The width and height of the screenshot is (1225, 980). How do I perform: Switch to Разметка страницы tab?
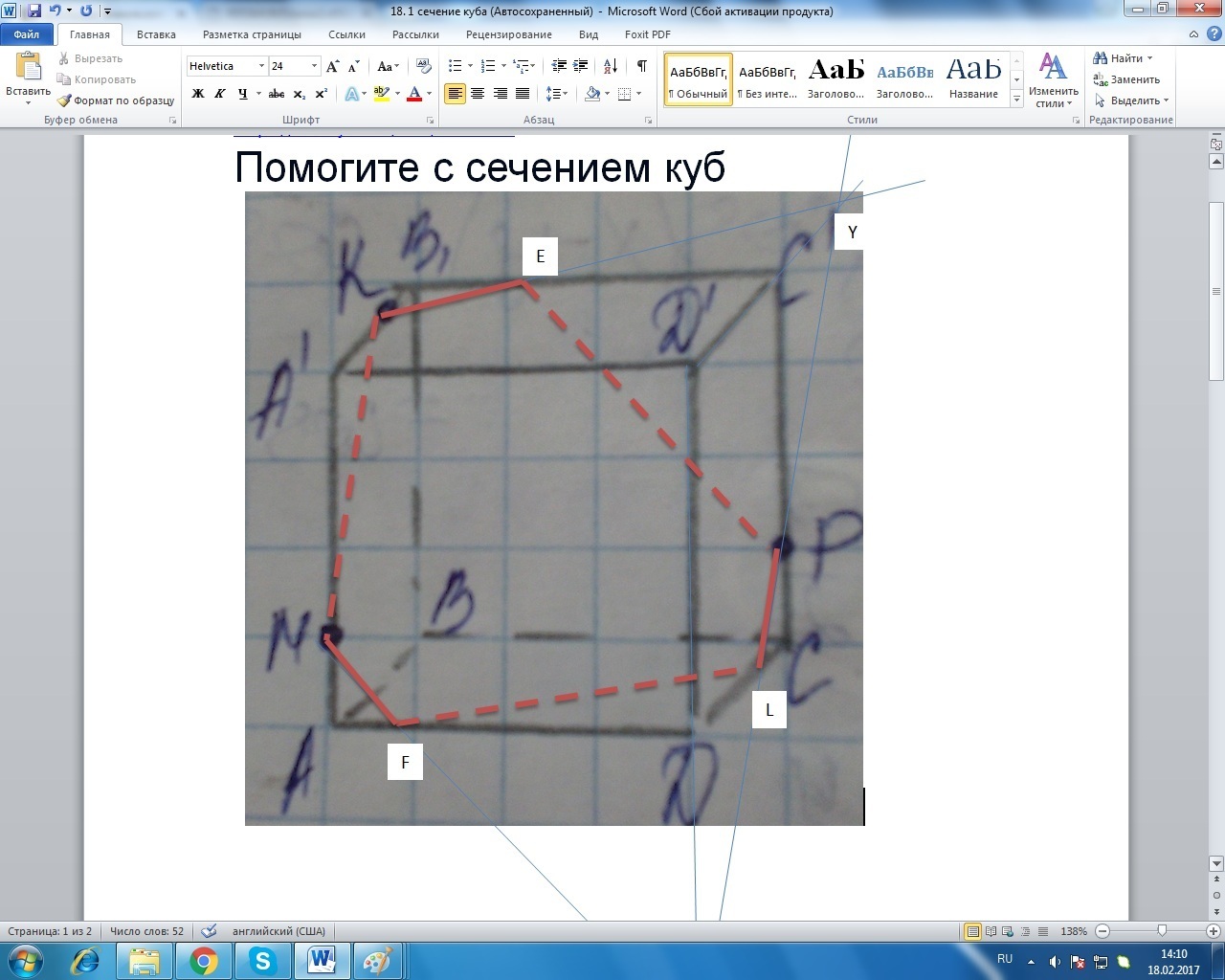tap(252, 34)
